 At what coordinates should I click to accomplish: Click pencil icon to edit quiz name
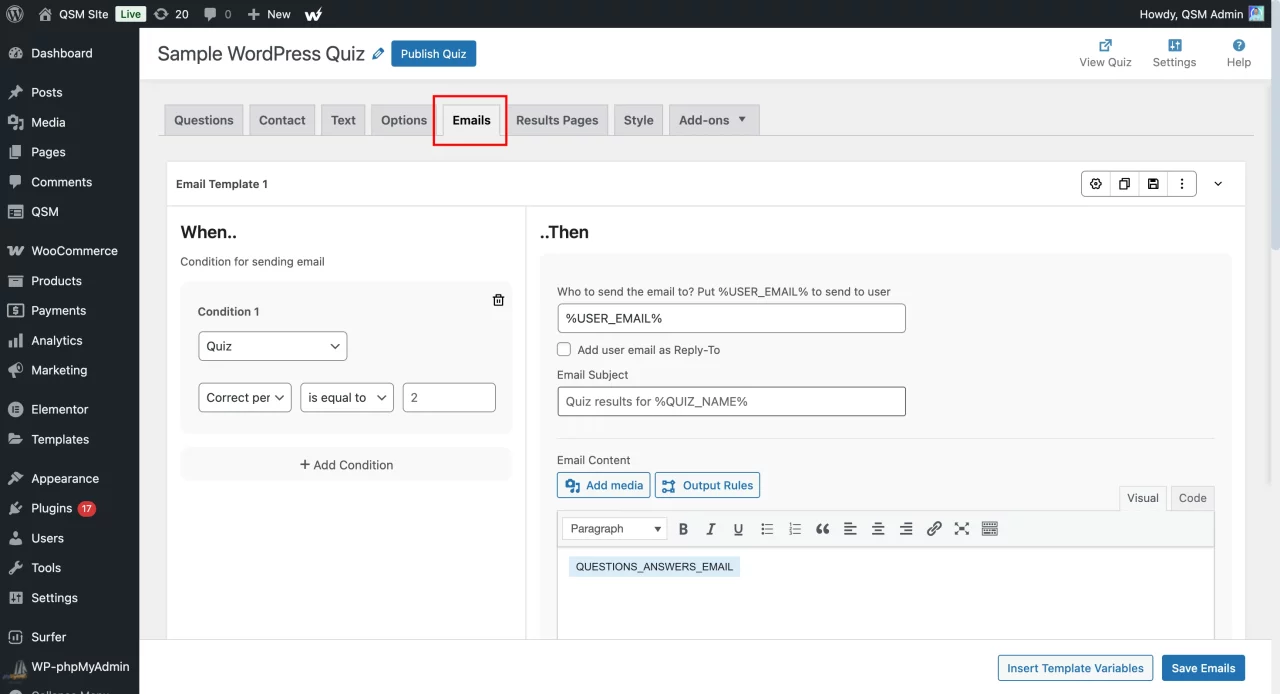pos(378,54)
